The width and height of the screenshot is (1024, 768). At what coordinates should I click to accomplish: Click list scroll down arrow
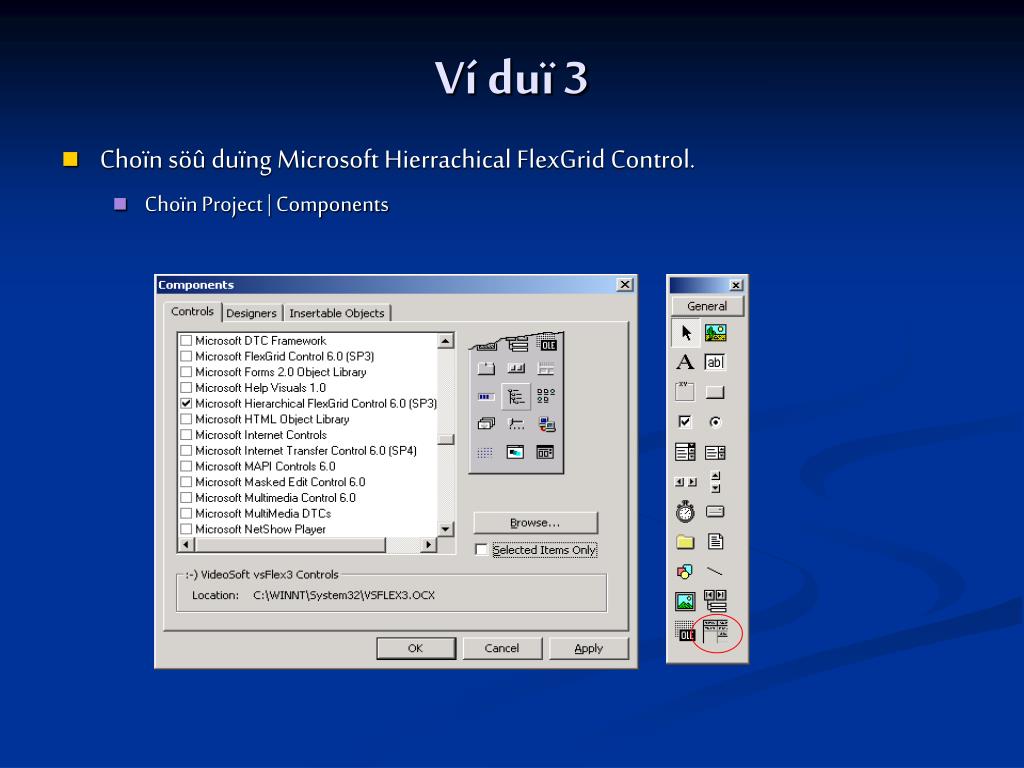[x=445, y=529]
